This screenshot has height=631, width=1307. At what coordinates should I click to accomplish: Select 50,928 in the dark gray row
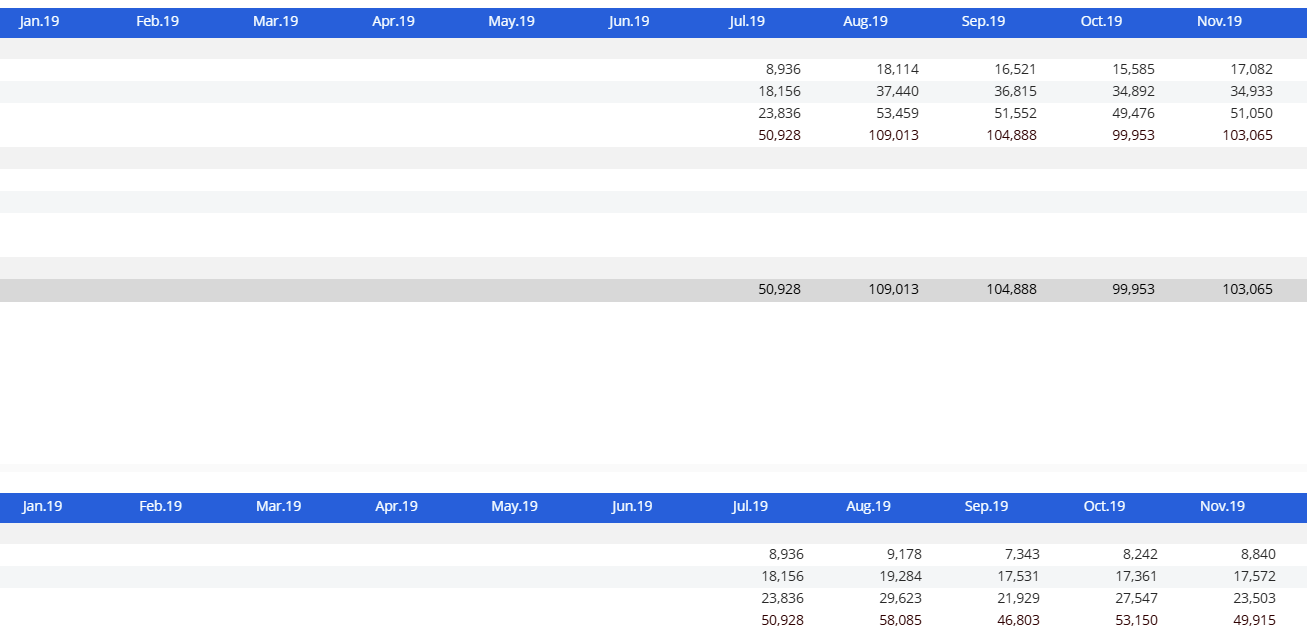(779, 289)
